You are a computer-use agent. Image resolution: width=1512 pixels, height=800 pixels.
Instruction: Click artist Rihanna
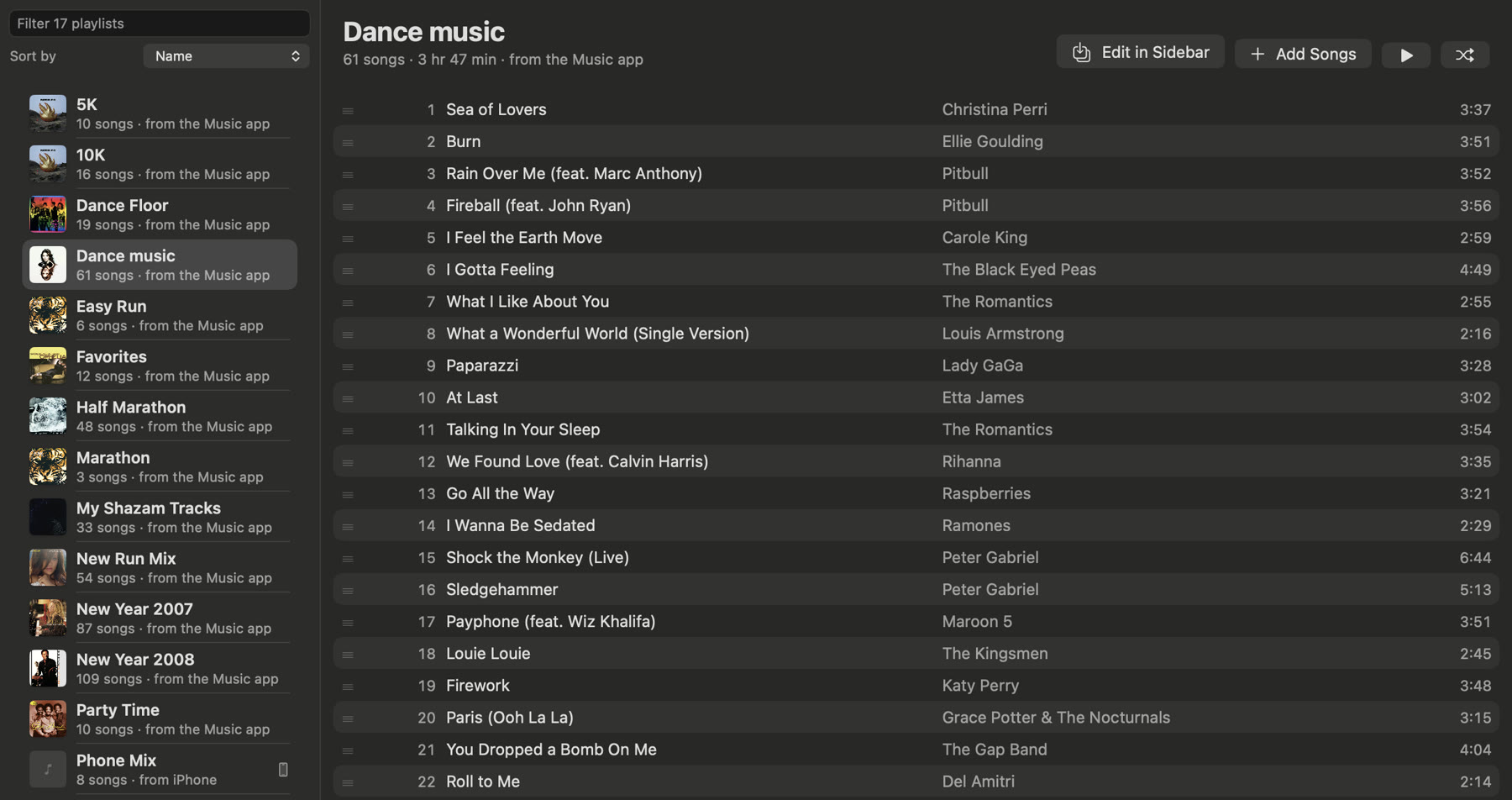coord(971,461)
